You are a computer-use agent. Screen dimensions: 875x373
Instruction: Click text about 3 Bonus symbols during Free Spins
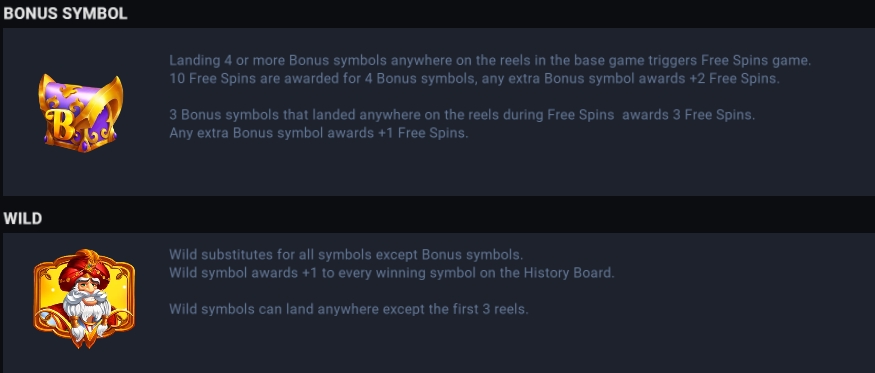(462, 116)
